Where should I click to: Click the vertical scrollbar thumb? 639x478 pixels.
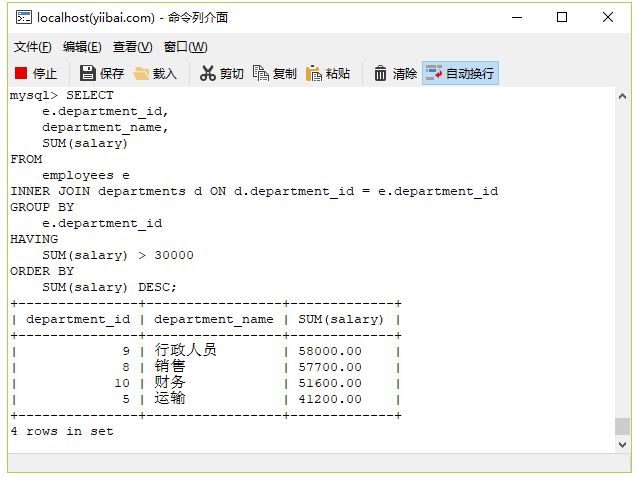(622, 427)
